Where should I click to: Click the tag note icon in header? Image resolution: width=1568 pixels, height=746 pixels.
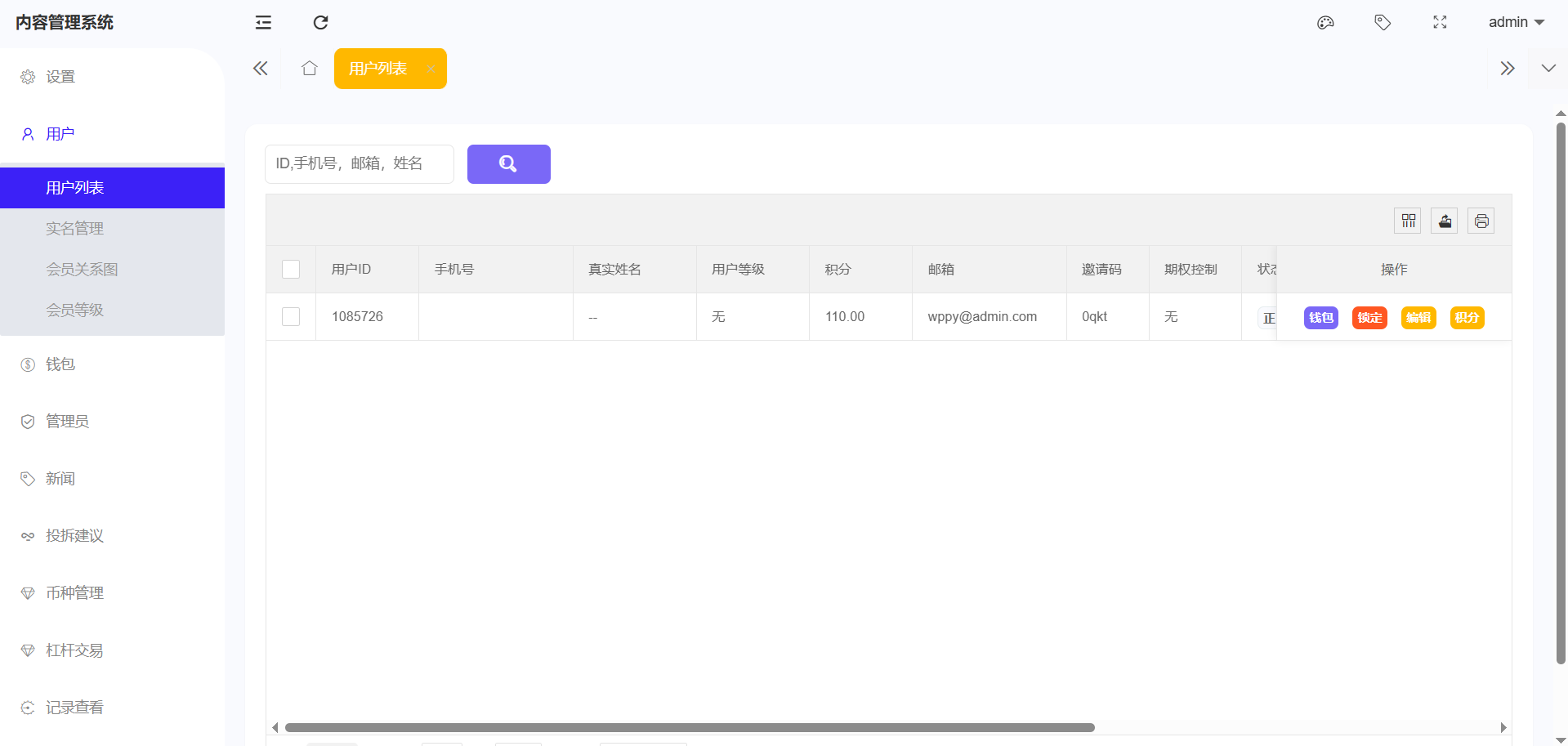pos(1383,23)
